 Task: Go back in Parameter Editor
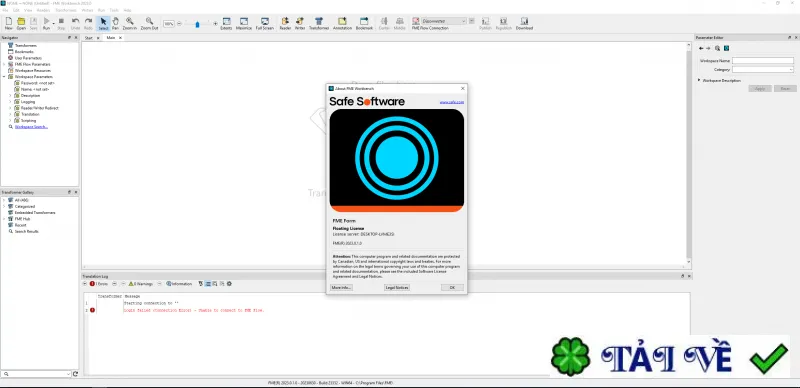701,48
